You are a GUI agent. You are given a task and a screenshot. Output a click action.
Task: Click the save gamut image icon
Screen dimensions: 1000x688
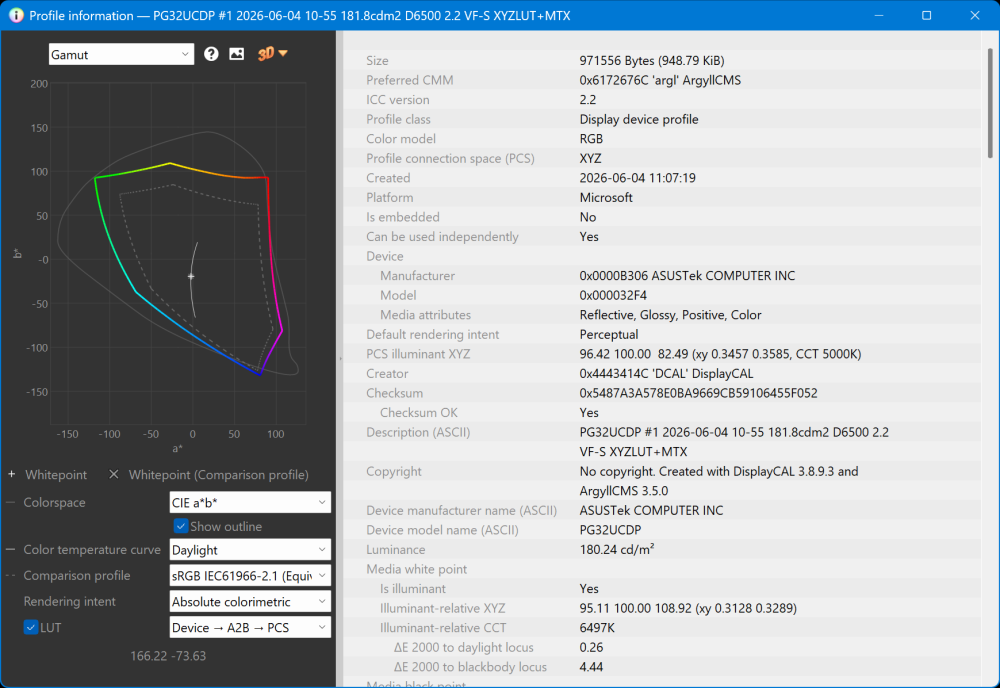[x=237, y=54]
